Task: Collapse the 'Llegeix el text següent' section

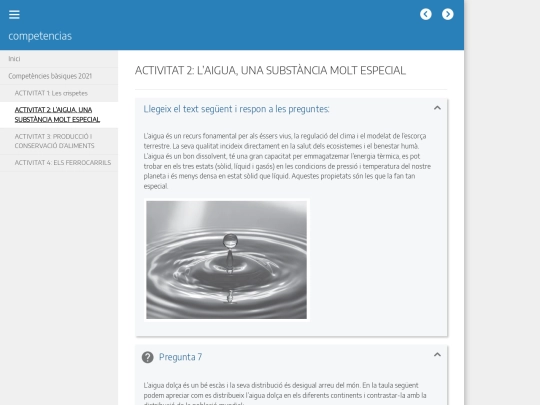Action: 437,108
